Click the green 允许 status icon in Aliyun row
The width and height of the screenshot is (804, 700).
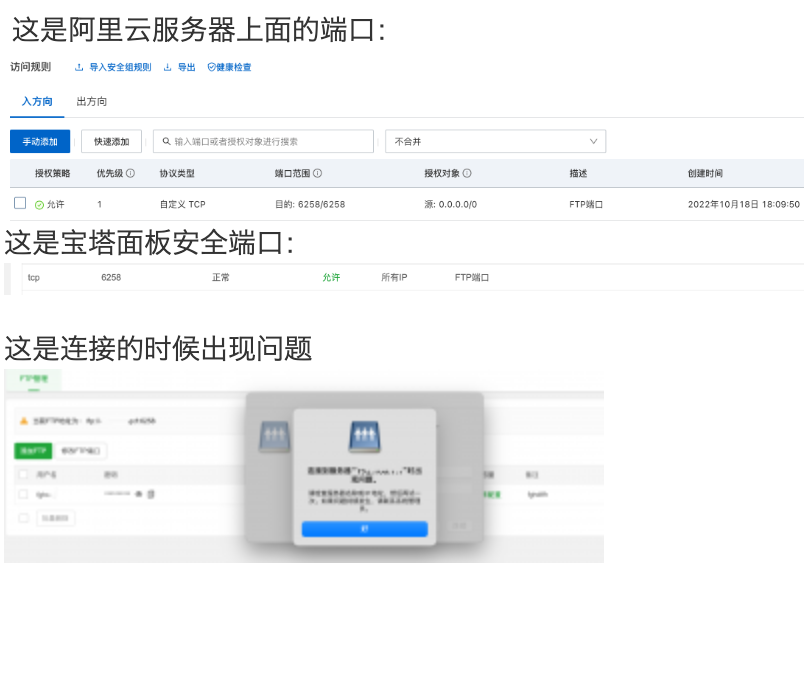[x=39, y=205]
